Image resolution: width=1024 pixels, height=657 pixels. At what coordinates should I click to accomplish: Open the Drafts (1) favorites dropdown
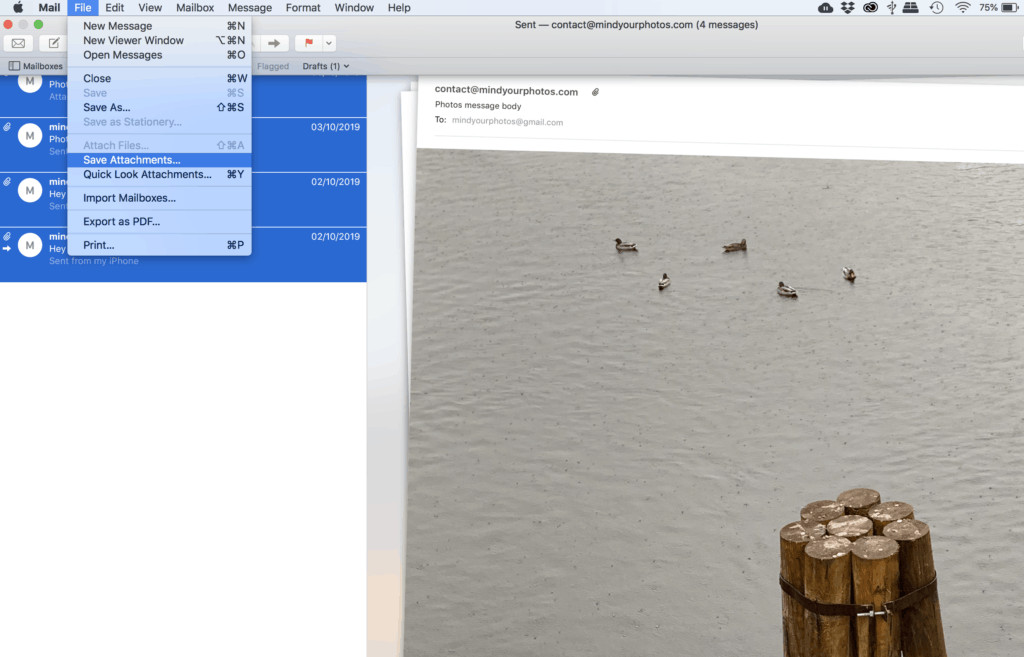click(325, 66)
